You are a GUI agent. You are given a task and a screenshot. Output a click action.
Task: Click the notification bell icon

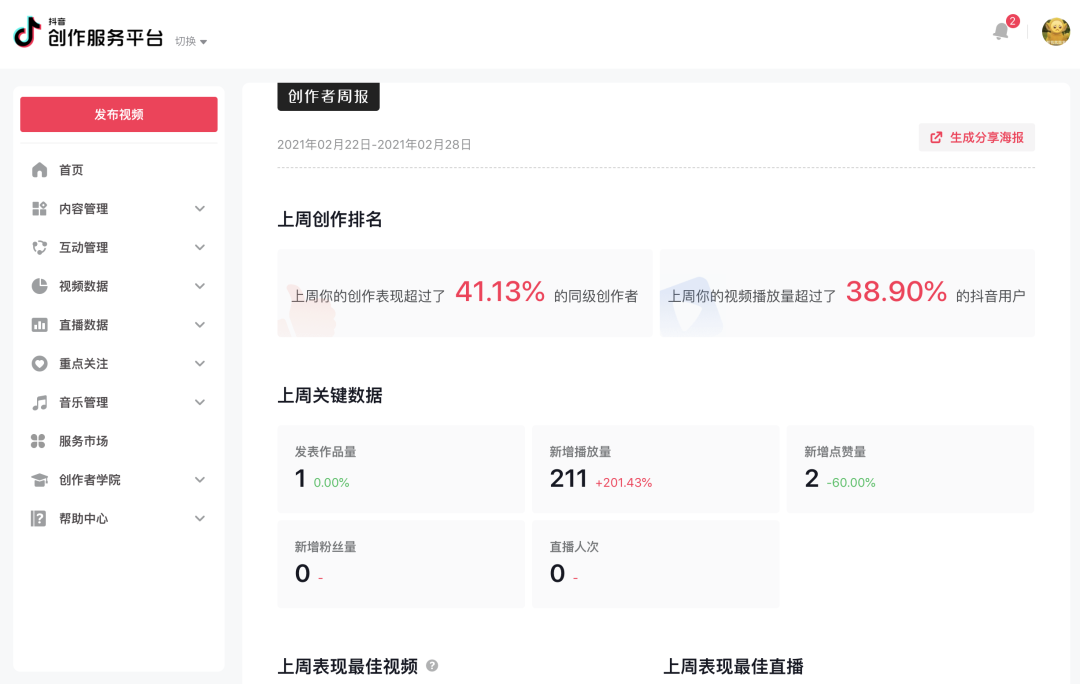tap(1001, 32)
